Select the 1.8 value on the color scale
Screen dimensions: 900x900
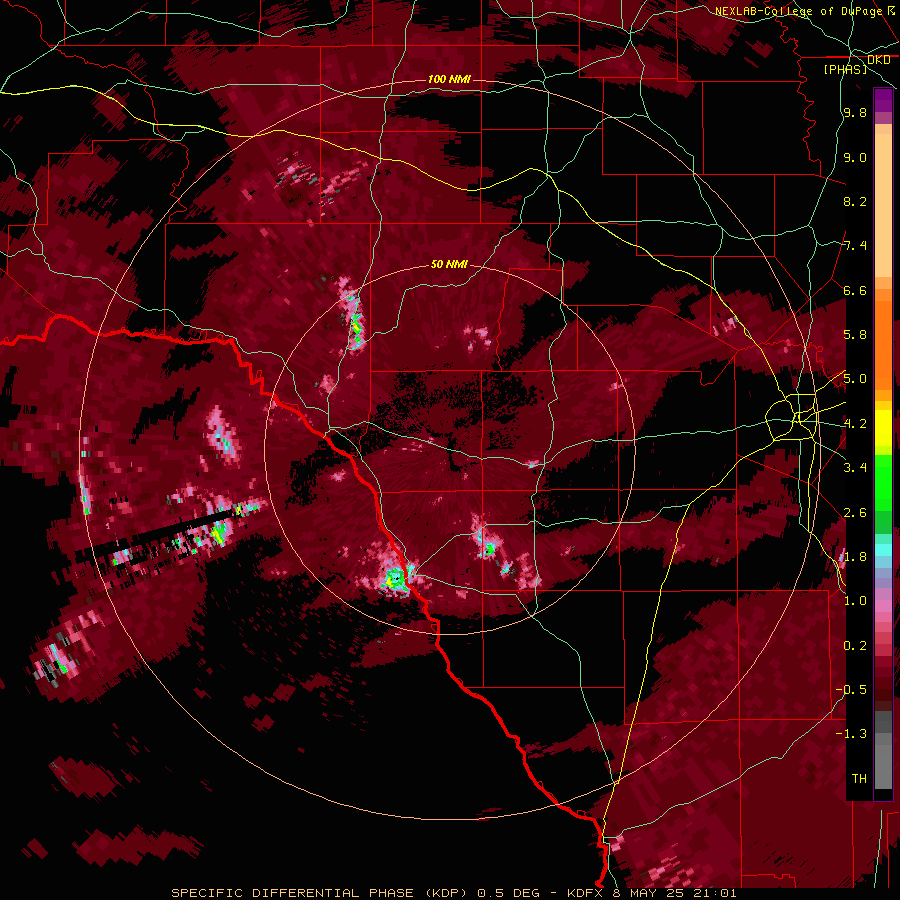[x=855, y=557]
